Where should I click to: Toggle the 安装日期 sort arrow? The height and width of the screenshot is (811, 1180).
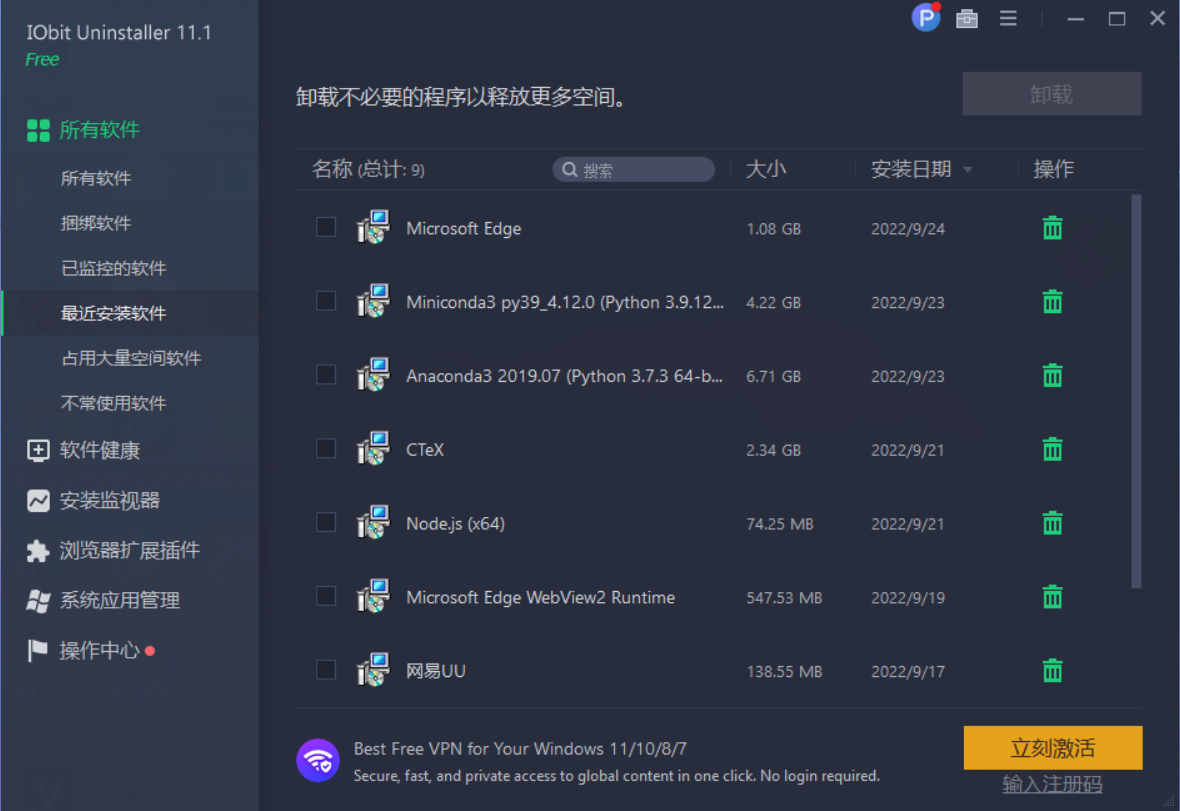968,170
